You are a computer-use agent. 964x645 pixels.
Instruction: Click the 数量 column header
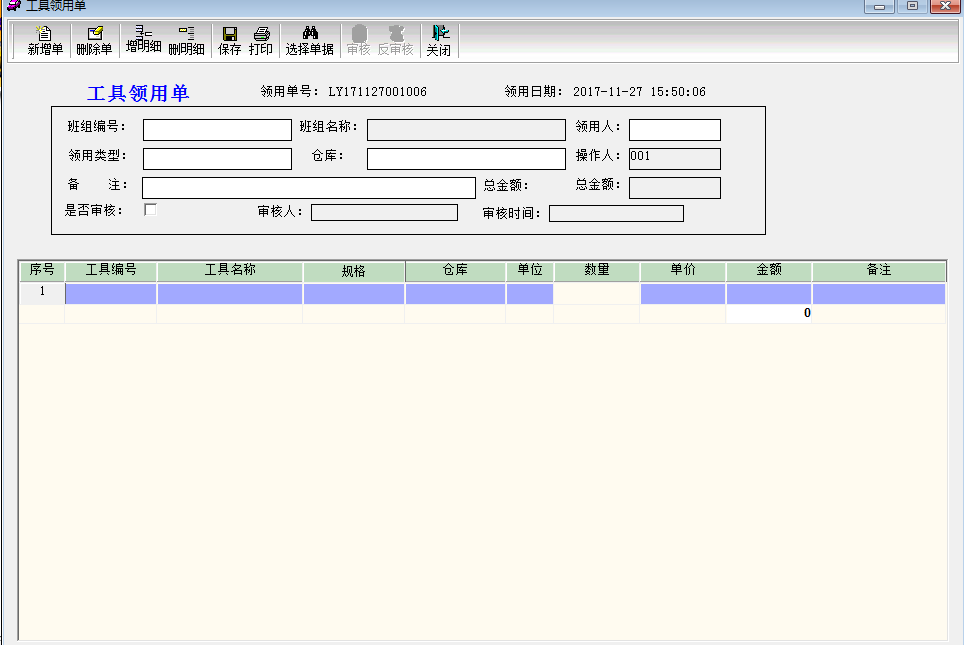click(596, 271)
